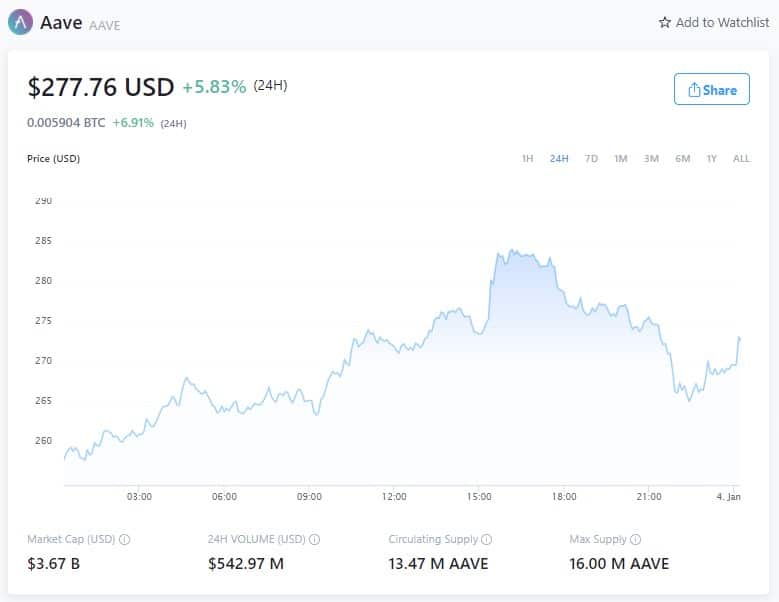
Task: Click the 24H VOLUME (USD) label
Action: (x=256, y=539)
